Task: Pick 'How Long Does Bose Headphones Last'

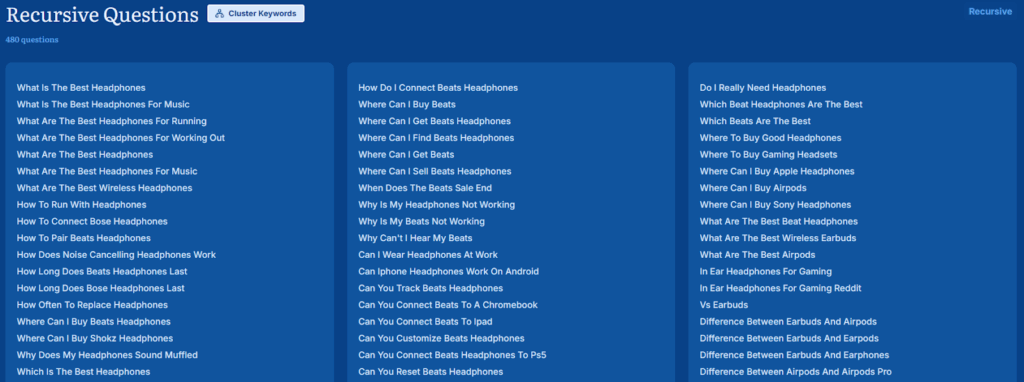Action: (101, 288)
